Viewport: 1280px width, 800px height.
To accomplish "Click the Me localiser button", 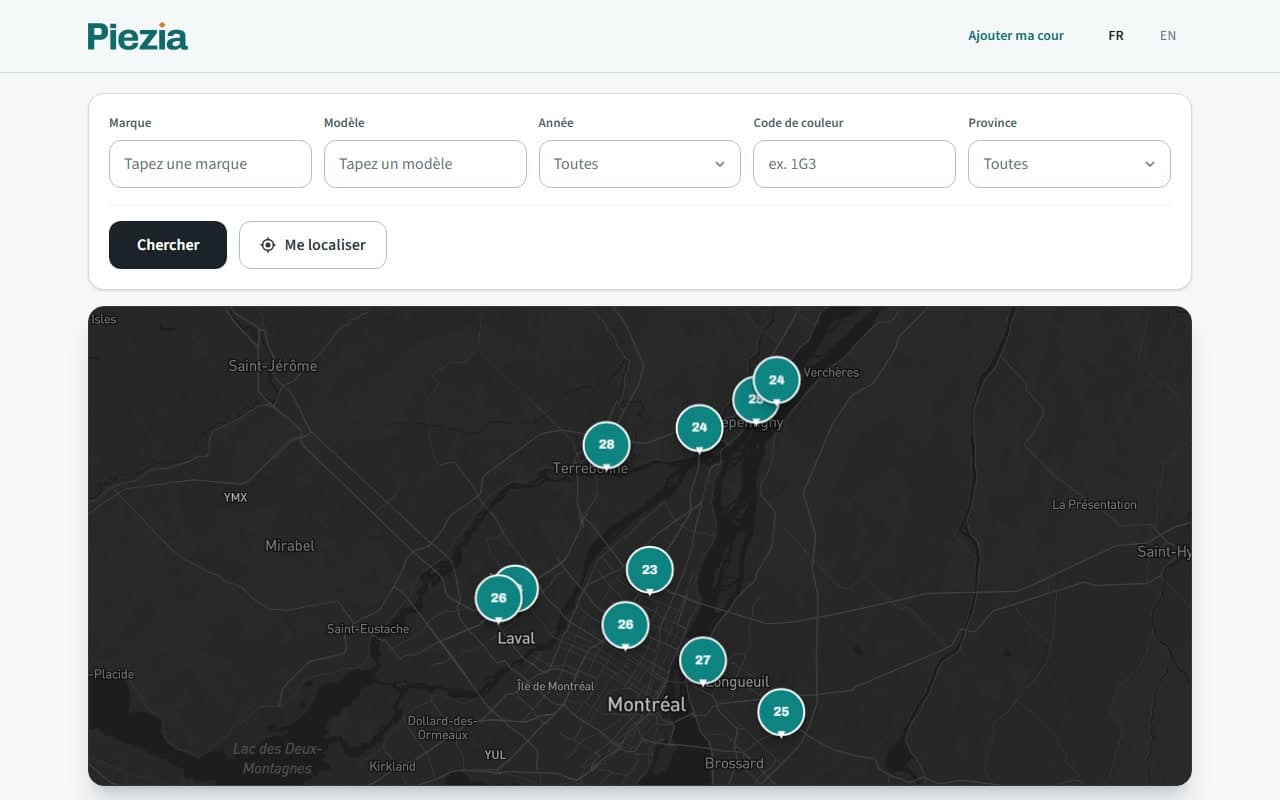I will pos(313,245).
